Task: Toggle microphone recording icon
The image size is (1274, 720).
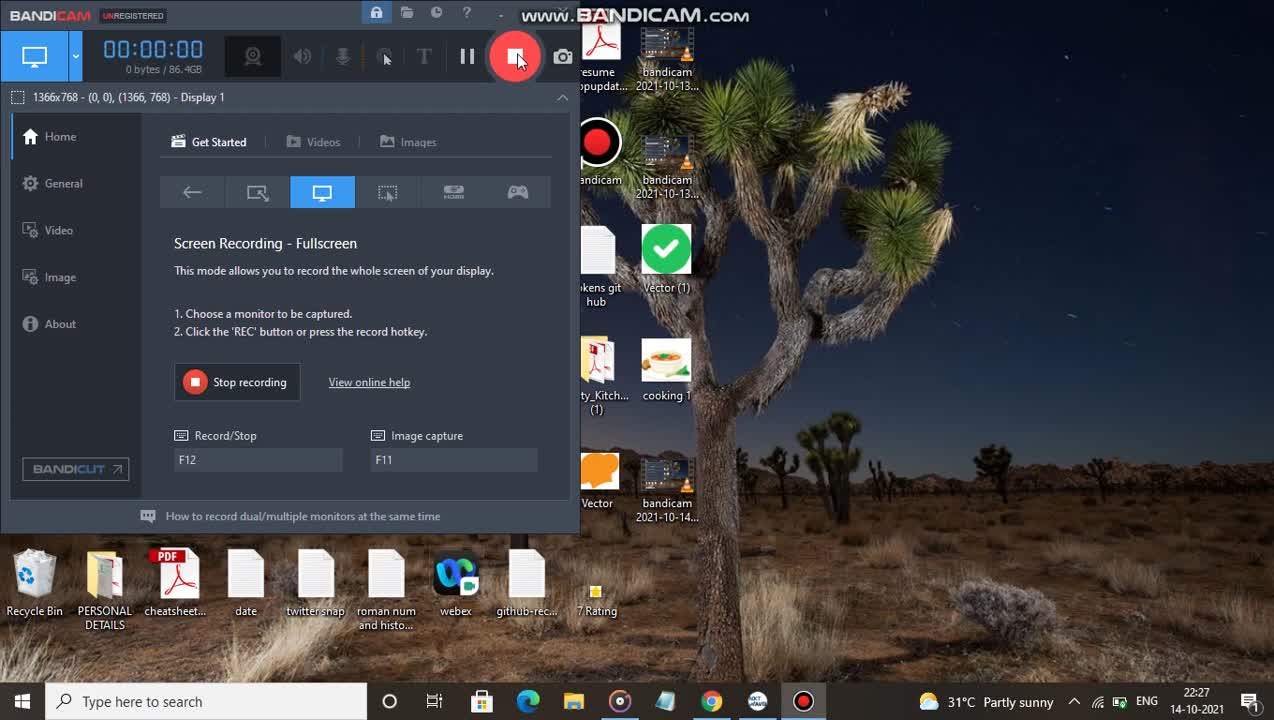Action: coord(343,57)
